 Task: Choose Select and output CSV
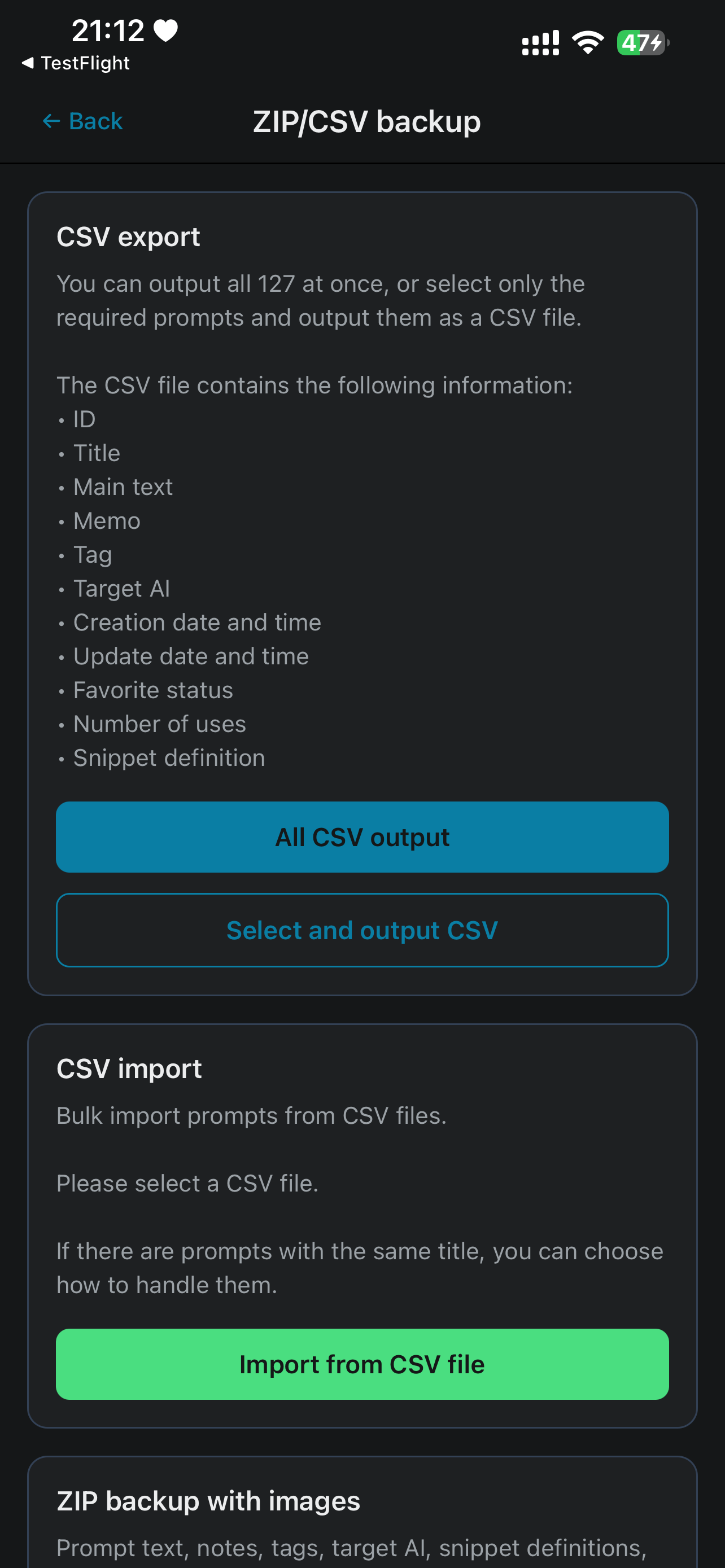(x=362, y=930)
